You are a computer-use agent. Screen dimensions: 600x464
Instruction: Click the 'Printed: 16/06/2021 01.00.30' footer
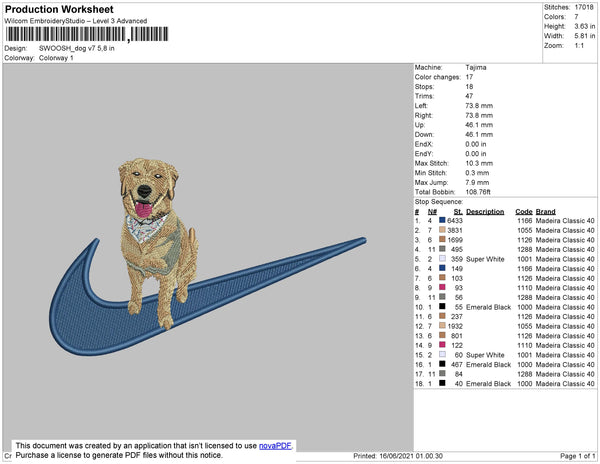coord(398,456)
